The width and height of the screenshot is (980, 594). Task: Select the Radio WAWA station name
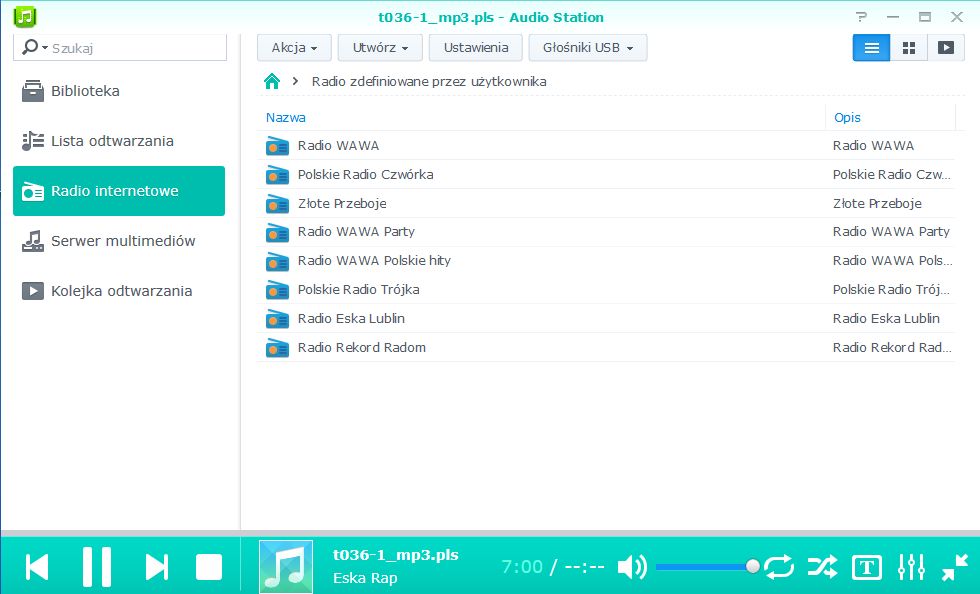(x=338, y=146)
